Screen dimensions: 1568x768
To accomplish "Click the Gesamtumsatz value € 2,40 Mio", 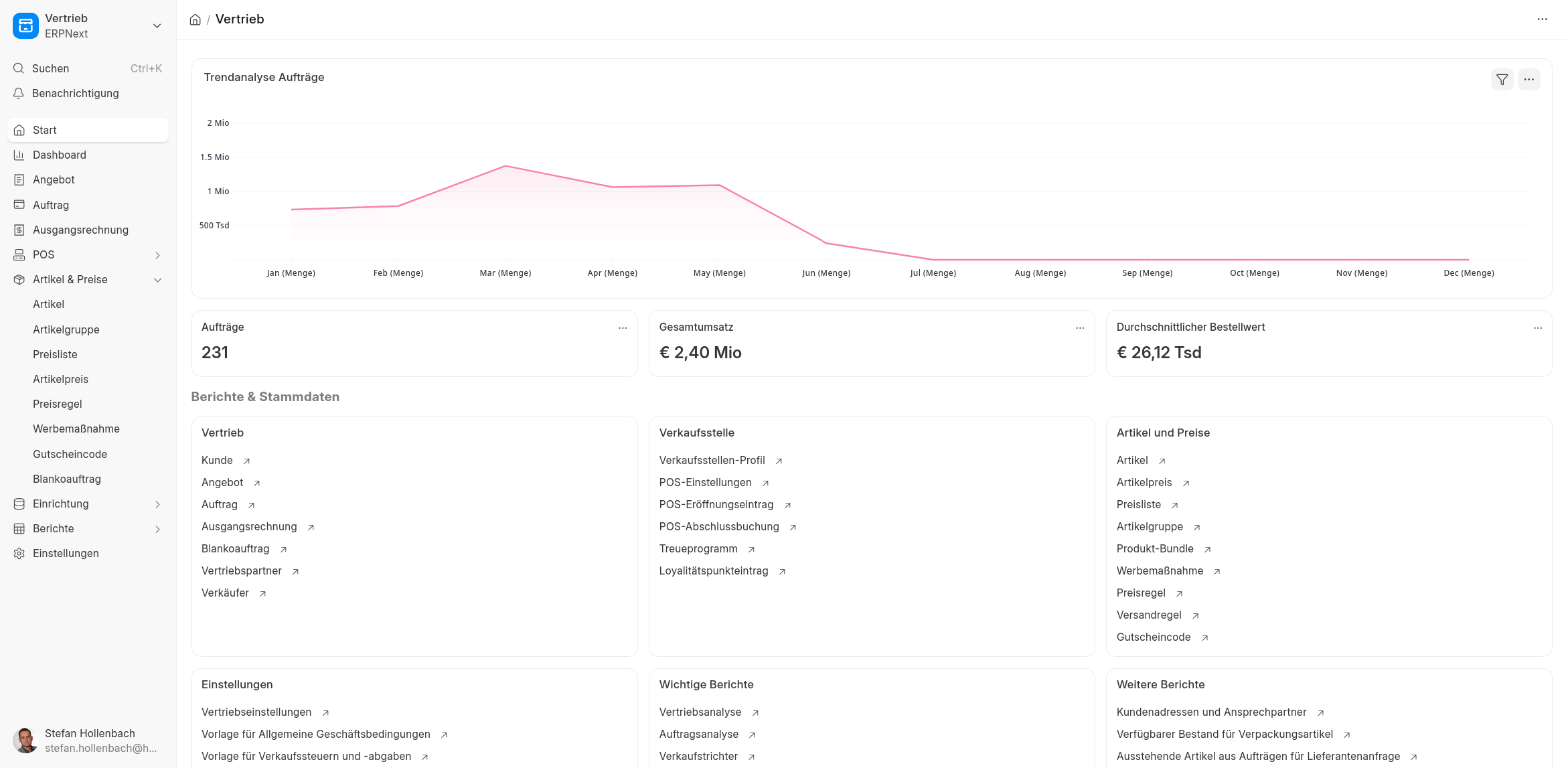I will [700, 353].
